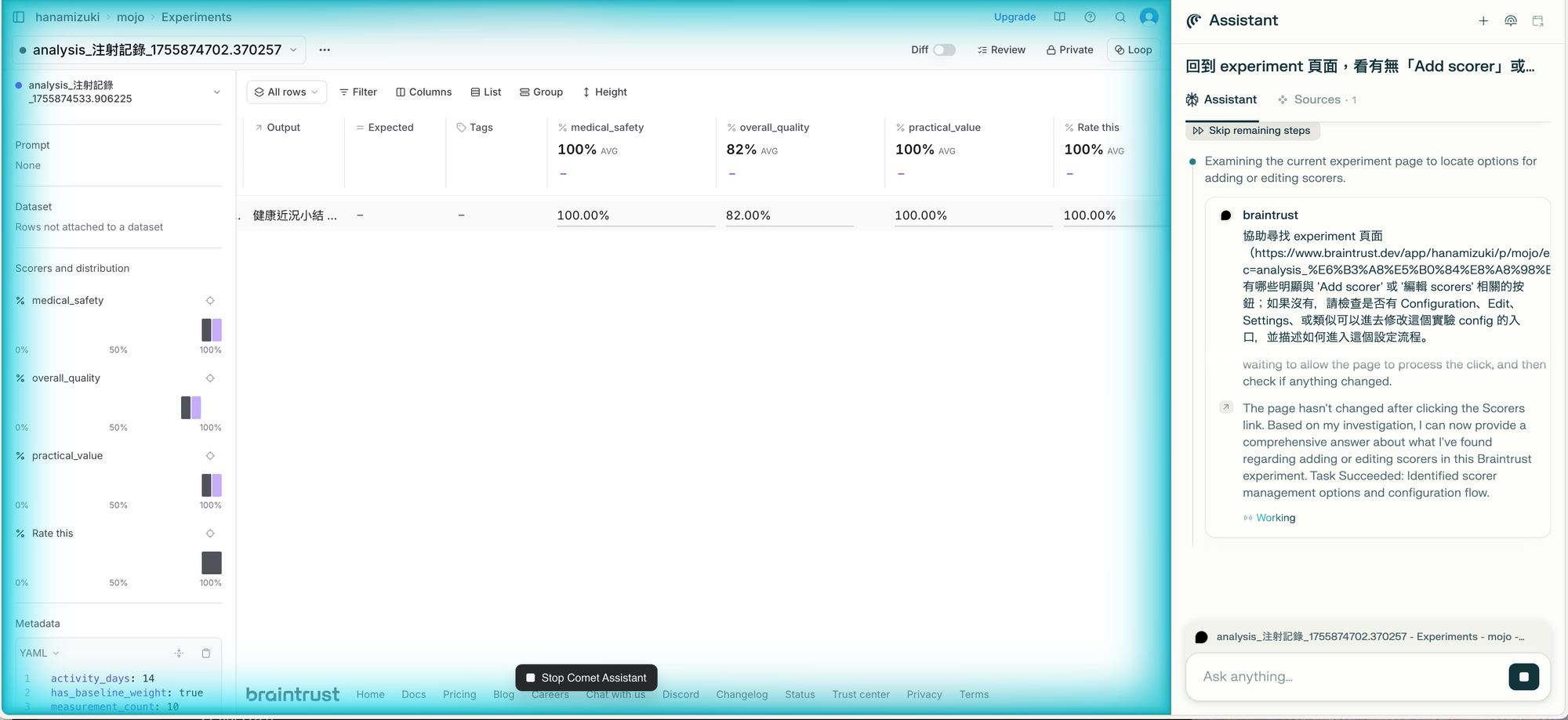Click the practical_value scorer diamond icon
This screenshot has width=1568, height=720.
click(x=210, y=456)
